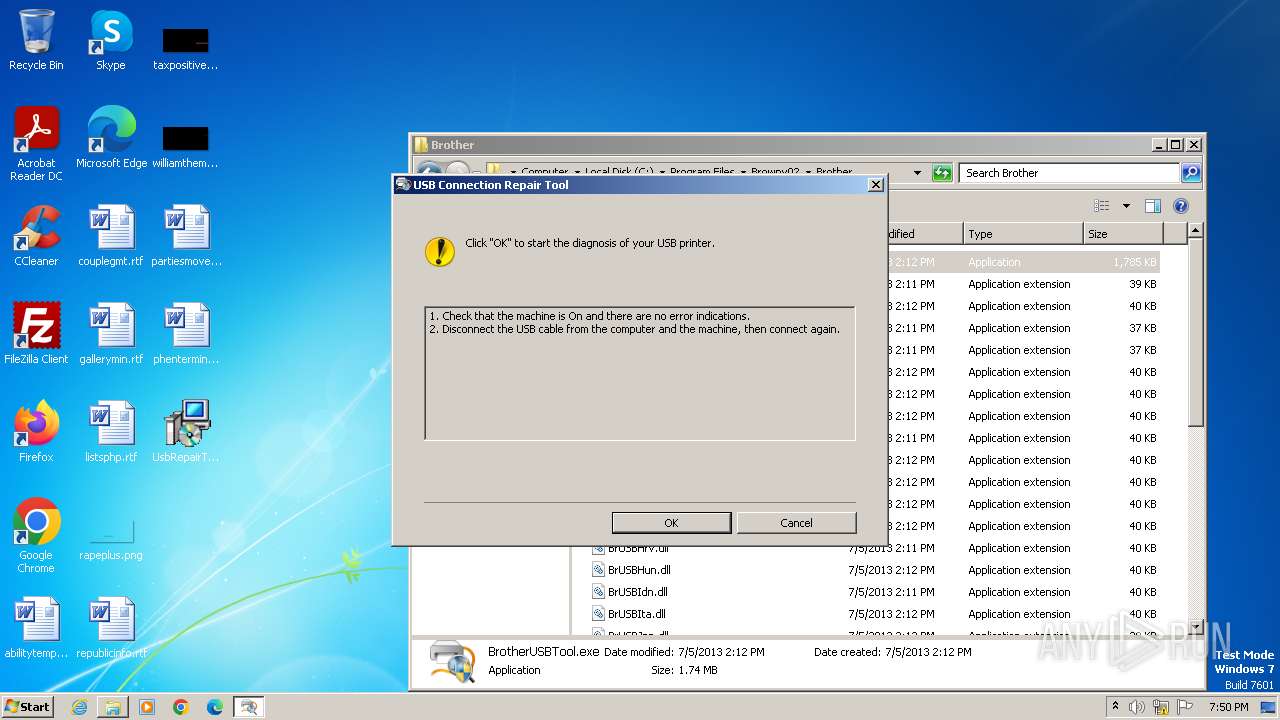Click the scrollbar up arrow in file list

click(x=1194, y=231)
